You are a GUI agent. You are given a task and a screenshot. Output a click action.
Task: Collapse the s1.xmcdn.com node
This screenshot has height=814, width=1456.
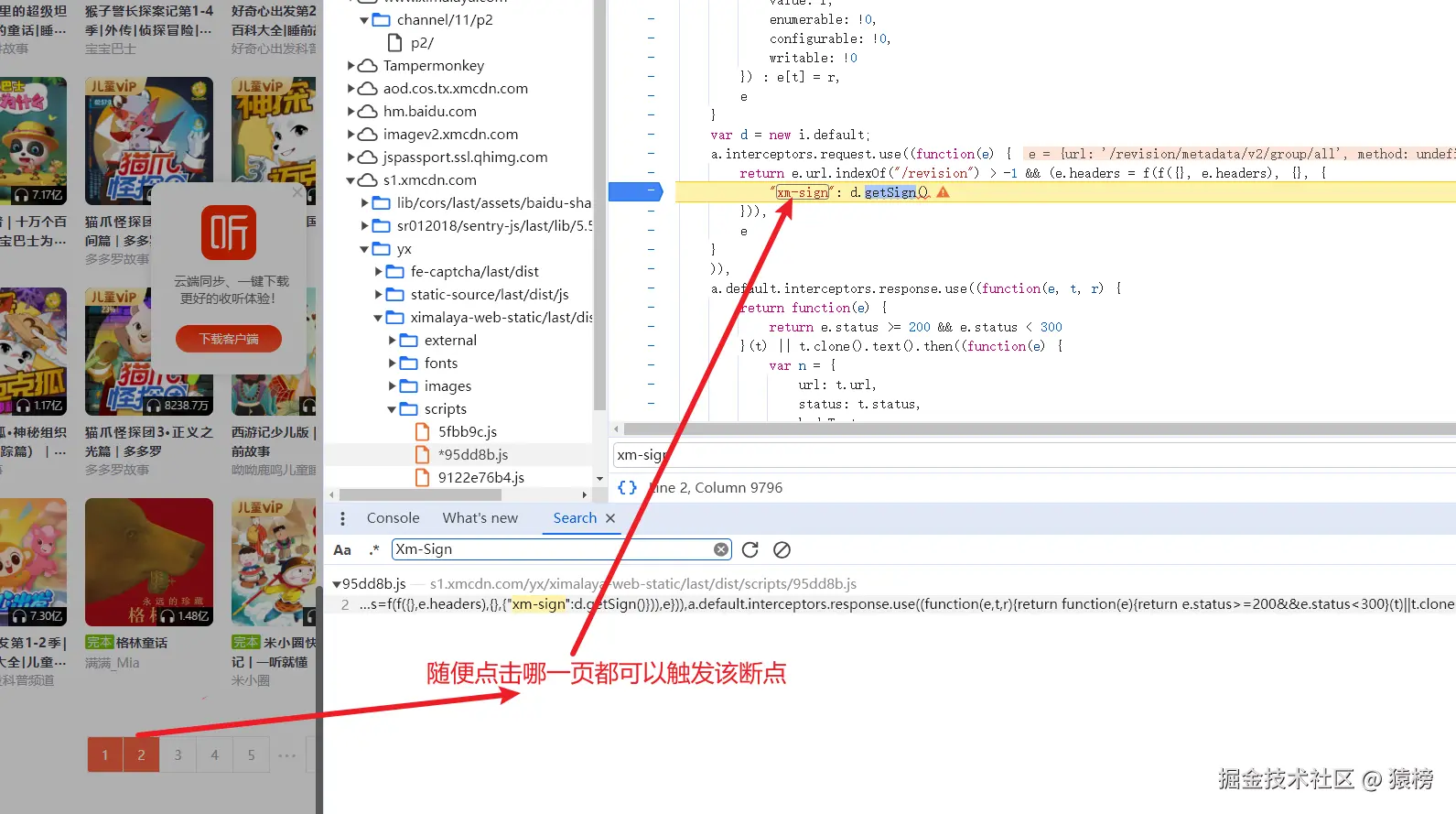pos(351,179)
